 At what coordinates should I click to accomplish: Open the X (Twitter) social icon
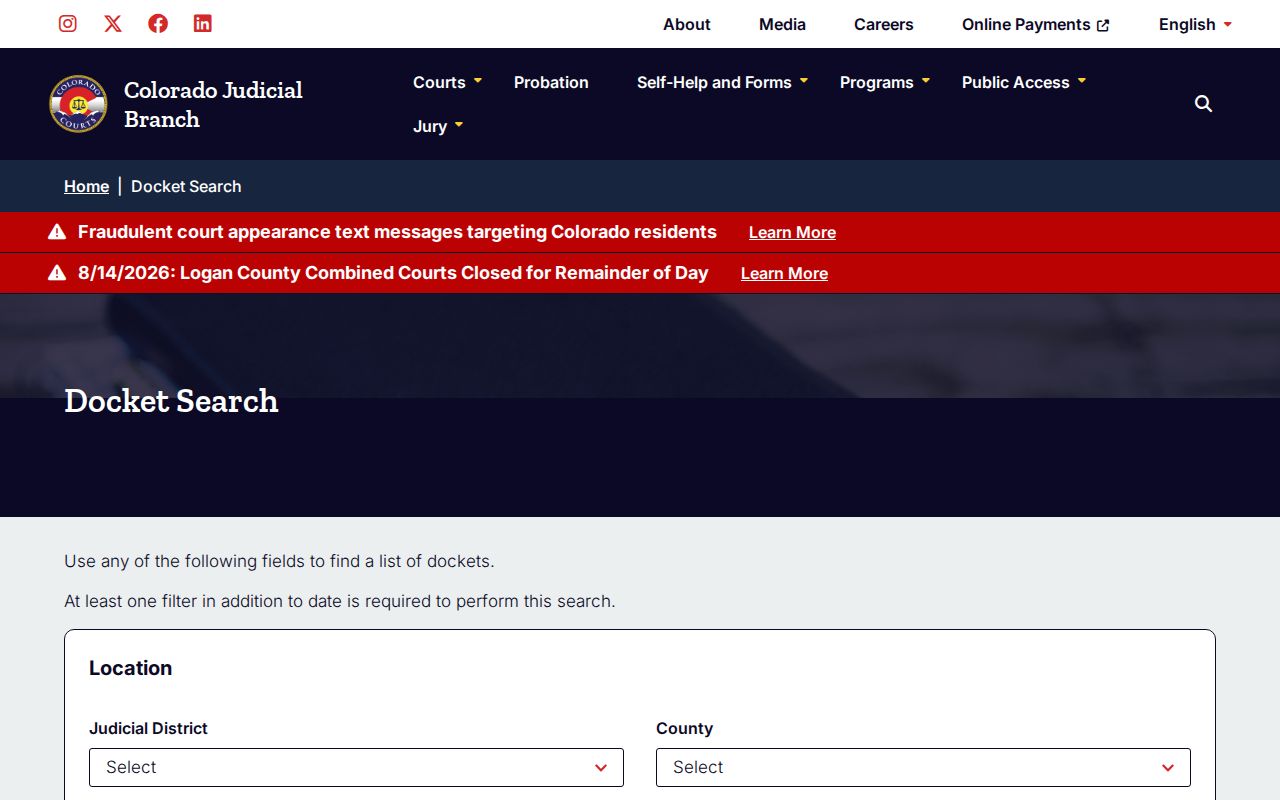click(x=113, y=23)
